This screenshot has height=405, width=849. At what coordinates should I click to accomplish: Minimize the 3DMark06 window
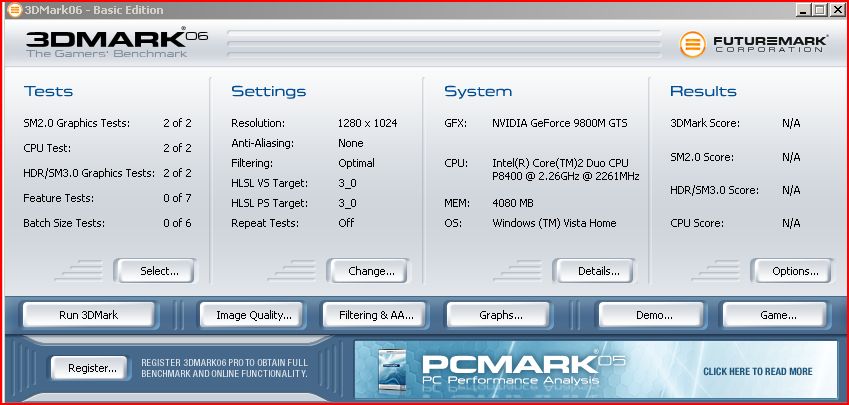[x=804, y=10]
